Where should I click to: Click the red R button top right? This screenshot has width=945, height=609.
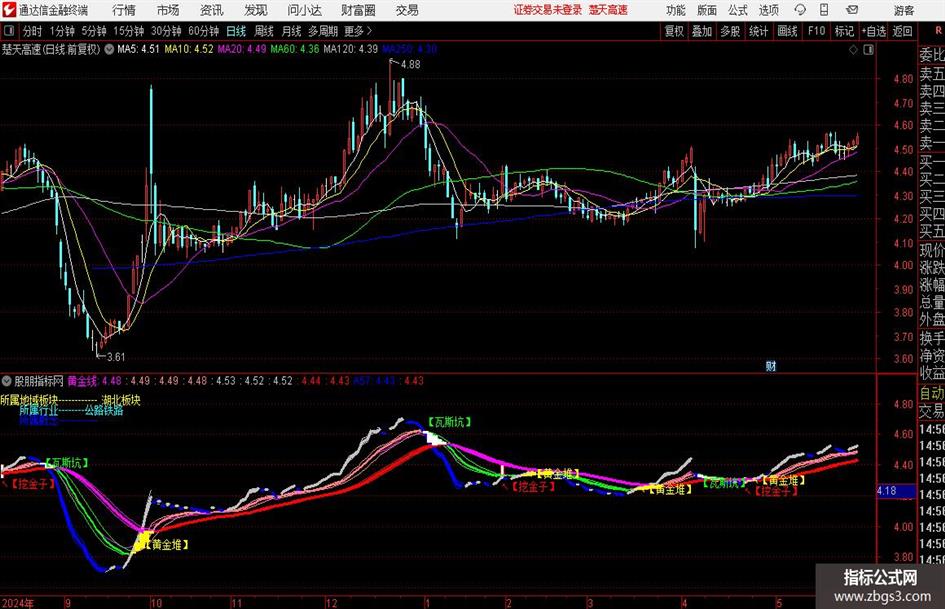point(938,31)
